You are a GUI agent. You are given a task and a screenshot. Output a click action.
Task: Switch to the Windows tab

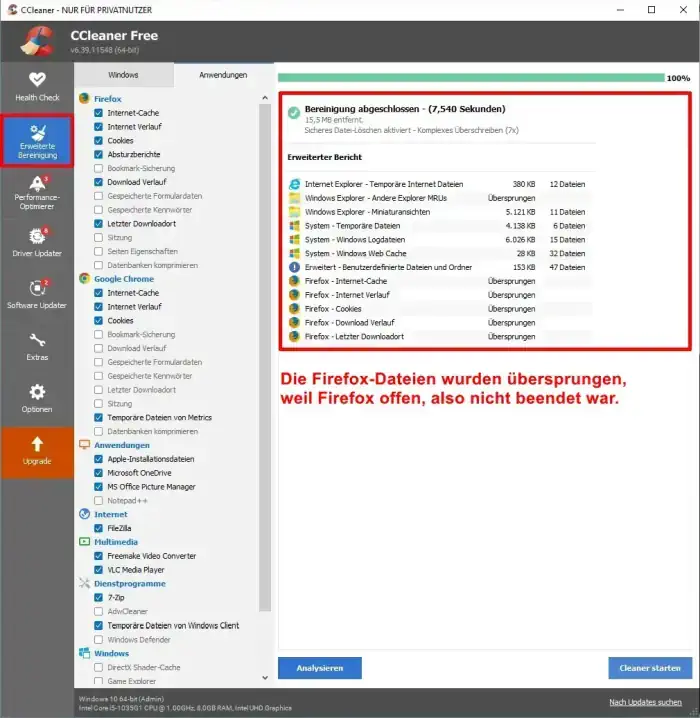tap(123, 75)
